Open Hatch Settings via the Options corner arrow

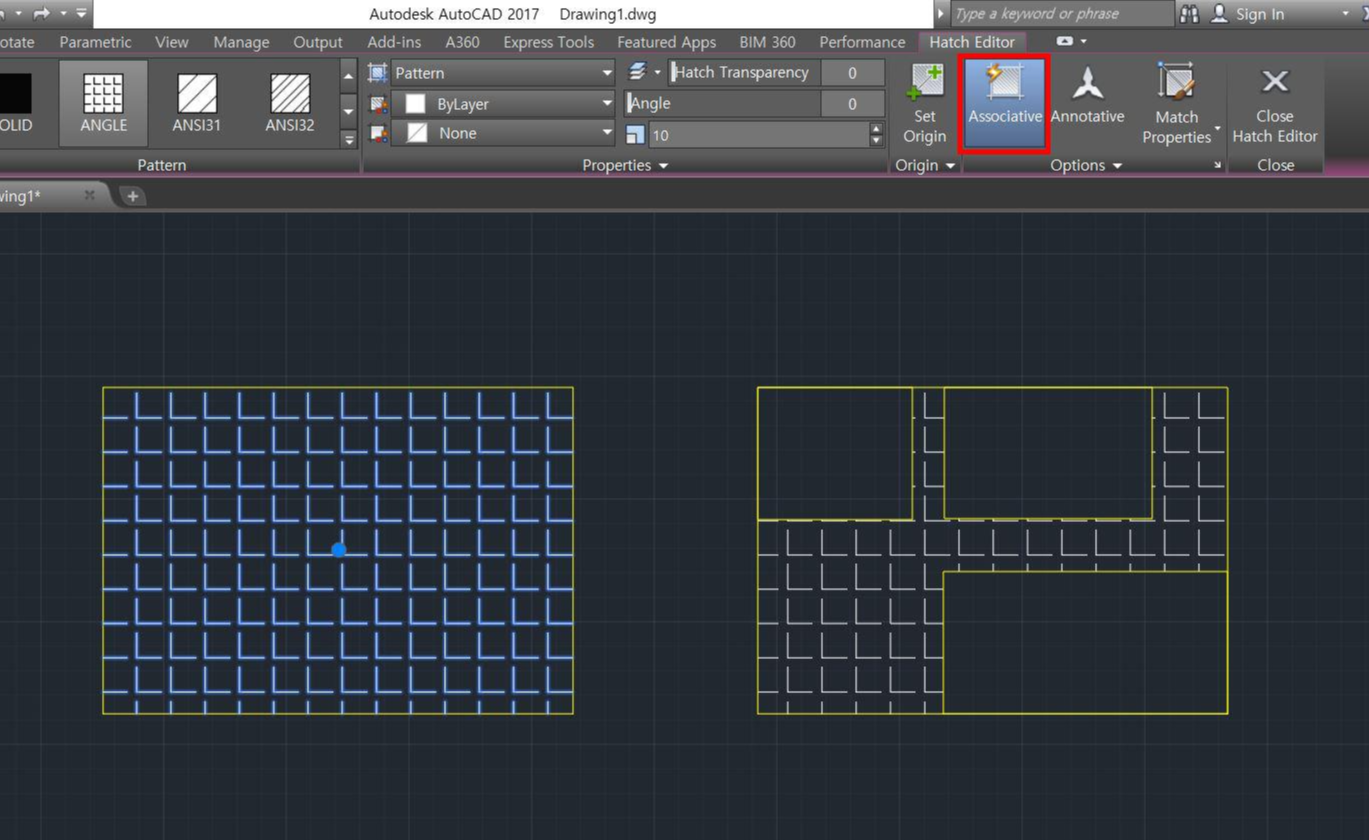click(1217, 166)
